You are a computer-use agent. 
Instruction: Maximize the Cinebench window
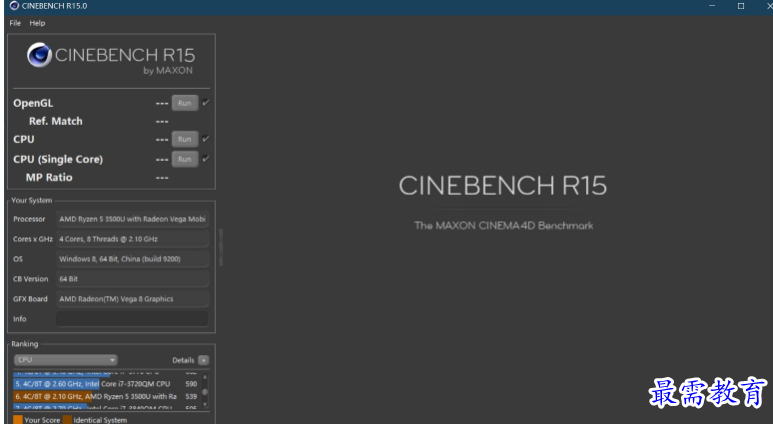[740, 6]
